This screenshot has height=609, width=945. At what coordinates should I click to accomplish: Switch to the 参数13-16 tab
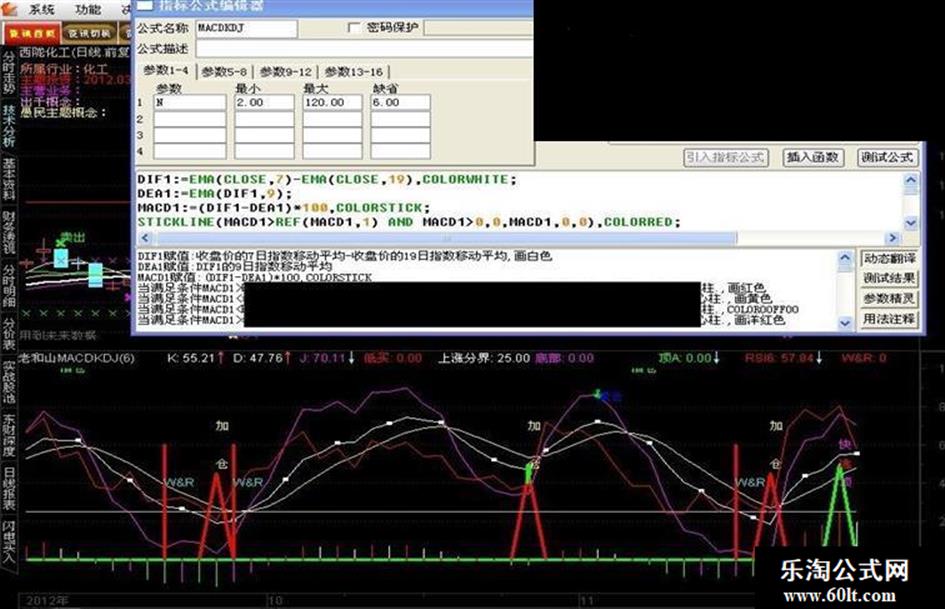click(x=352, y=71)
